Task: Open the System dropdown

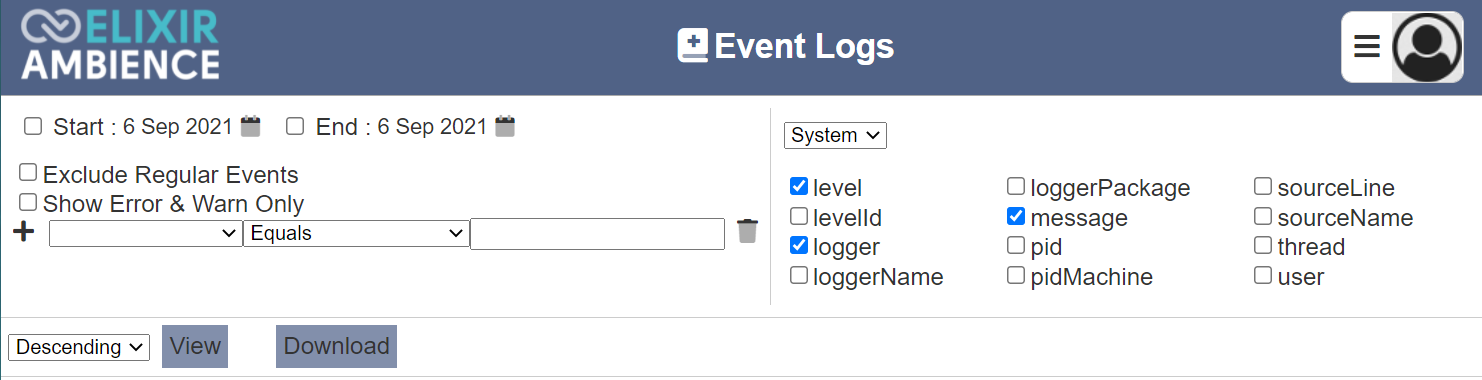Action: pyautogui.click(x=835, y=135)
